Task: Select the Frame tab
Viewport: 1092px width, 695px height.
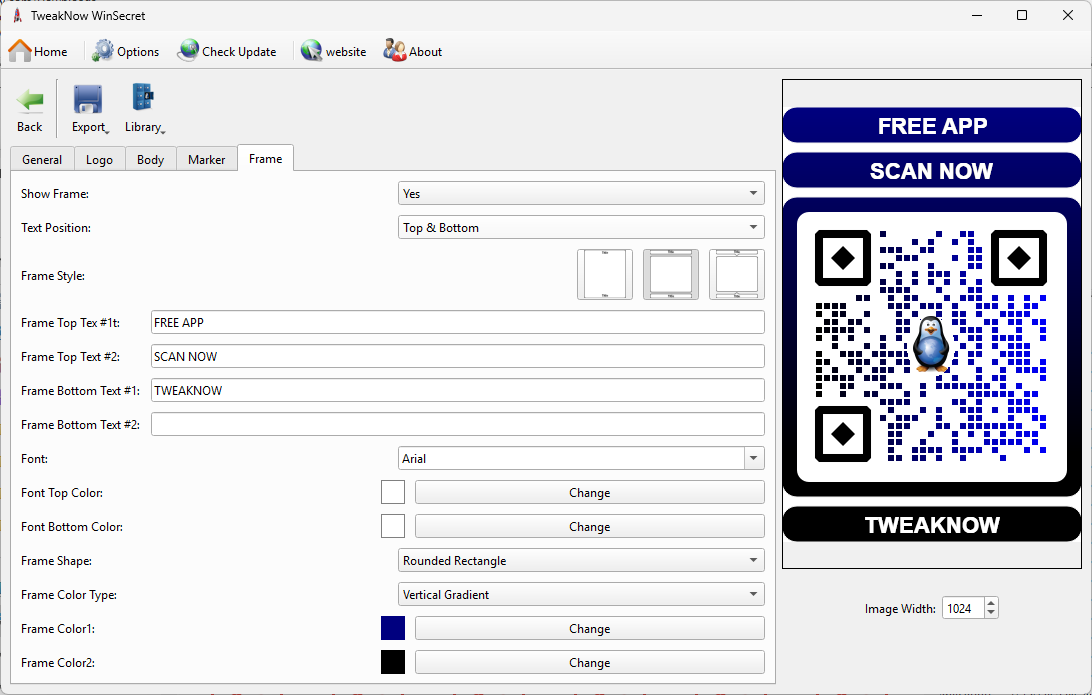Action: click(x=265, y=158)
